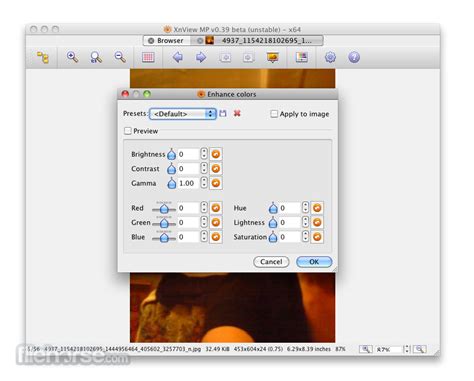Click the Brightness value input field

tap(188, 154)
